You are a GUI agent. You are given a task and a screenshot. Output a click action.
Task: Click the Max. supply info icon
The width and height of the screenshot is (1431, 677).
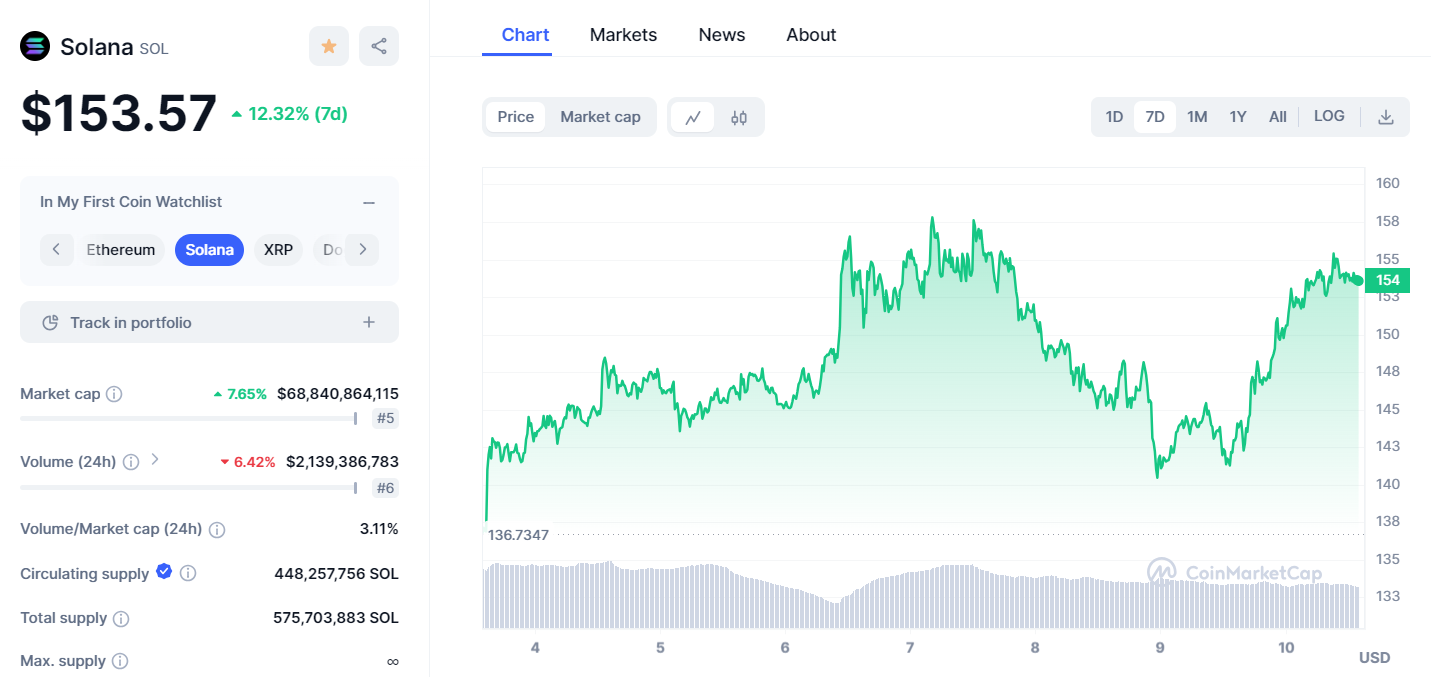[x=120, y=661]
